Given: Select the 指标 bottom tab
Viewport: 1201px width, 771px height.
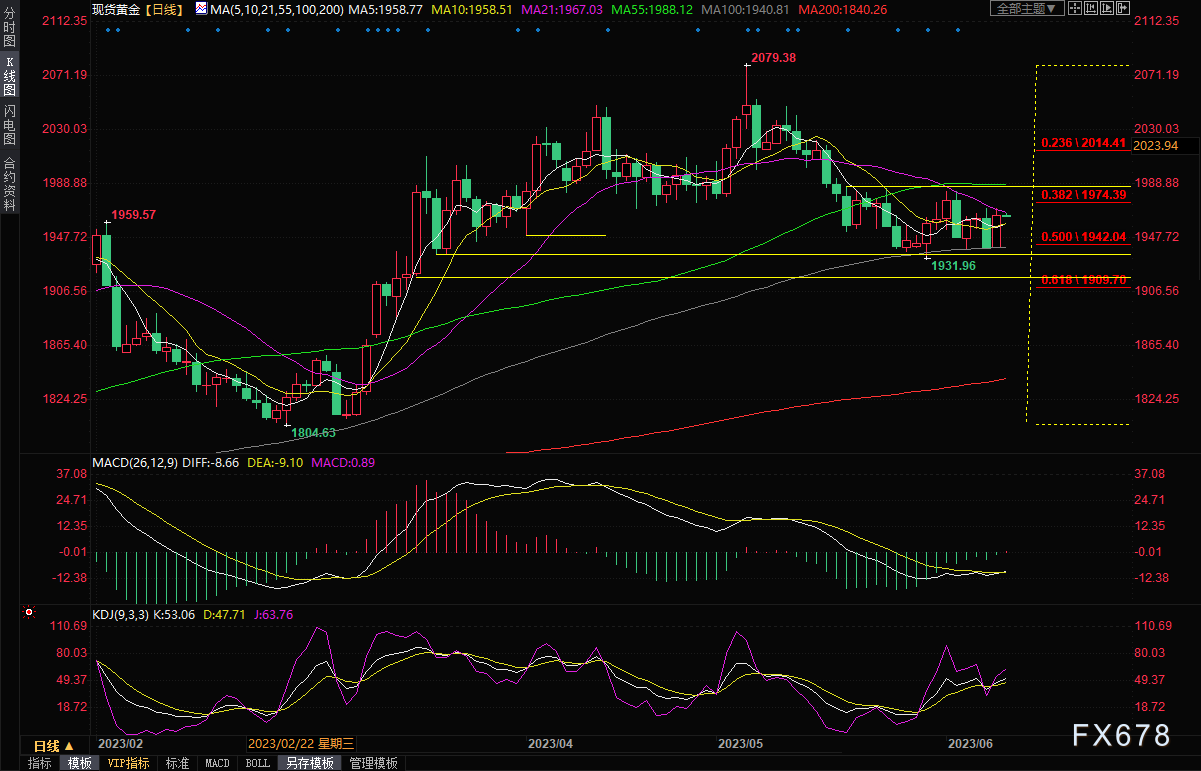Looking at the screenshot, I should coord(40,763).
